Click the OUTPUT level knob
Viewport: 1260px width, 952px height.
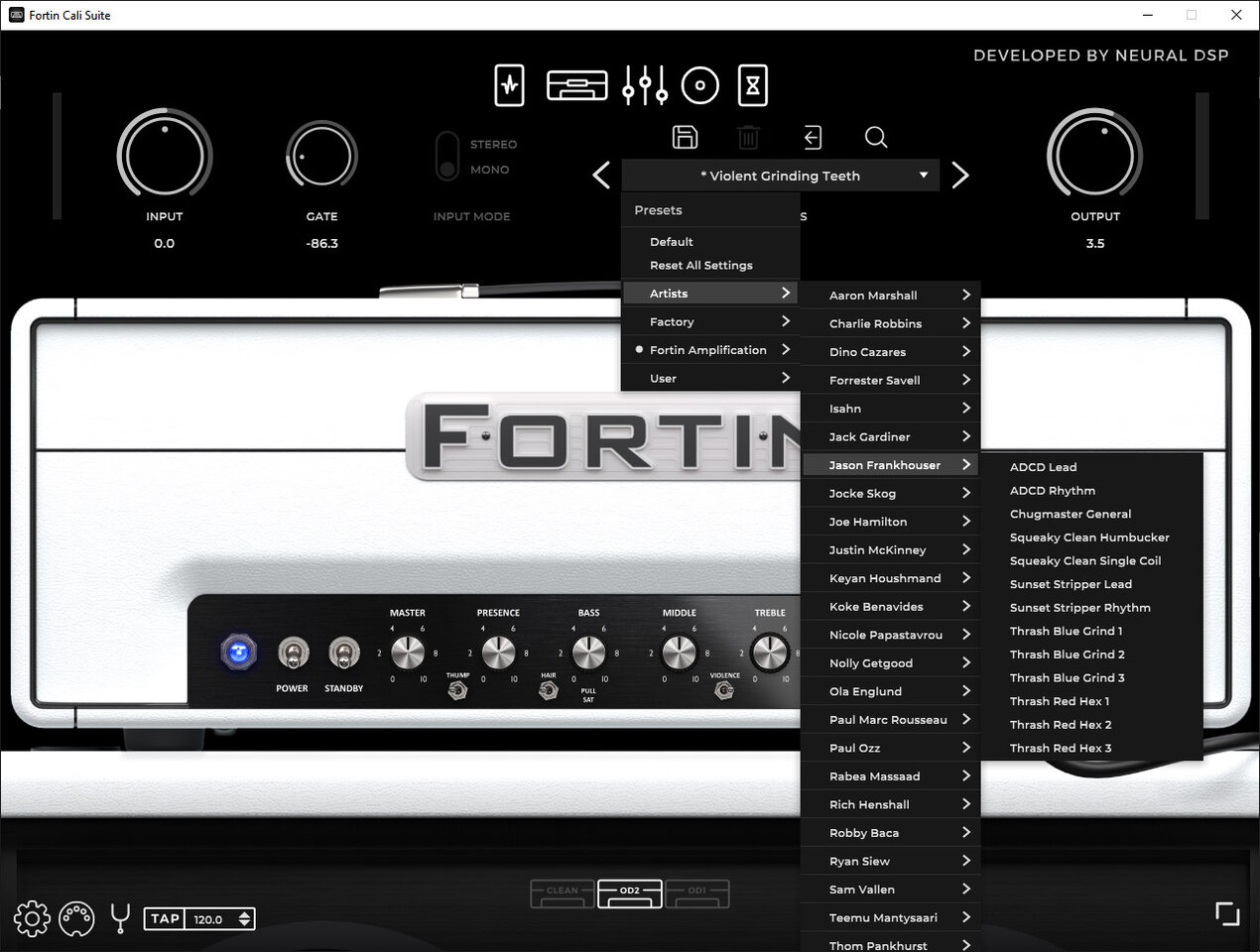[1094, 156]
